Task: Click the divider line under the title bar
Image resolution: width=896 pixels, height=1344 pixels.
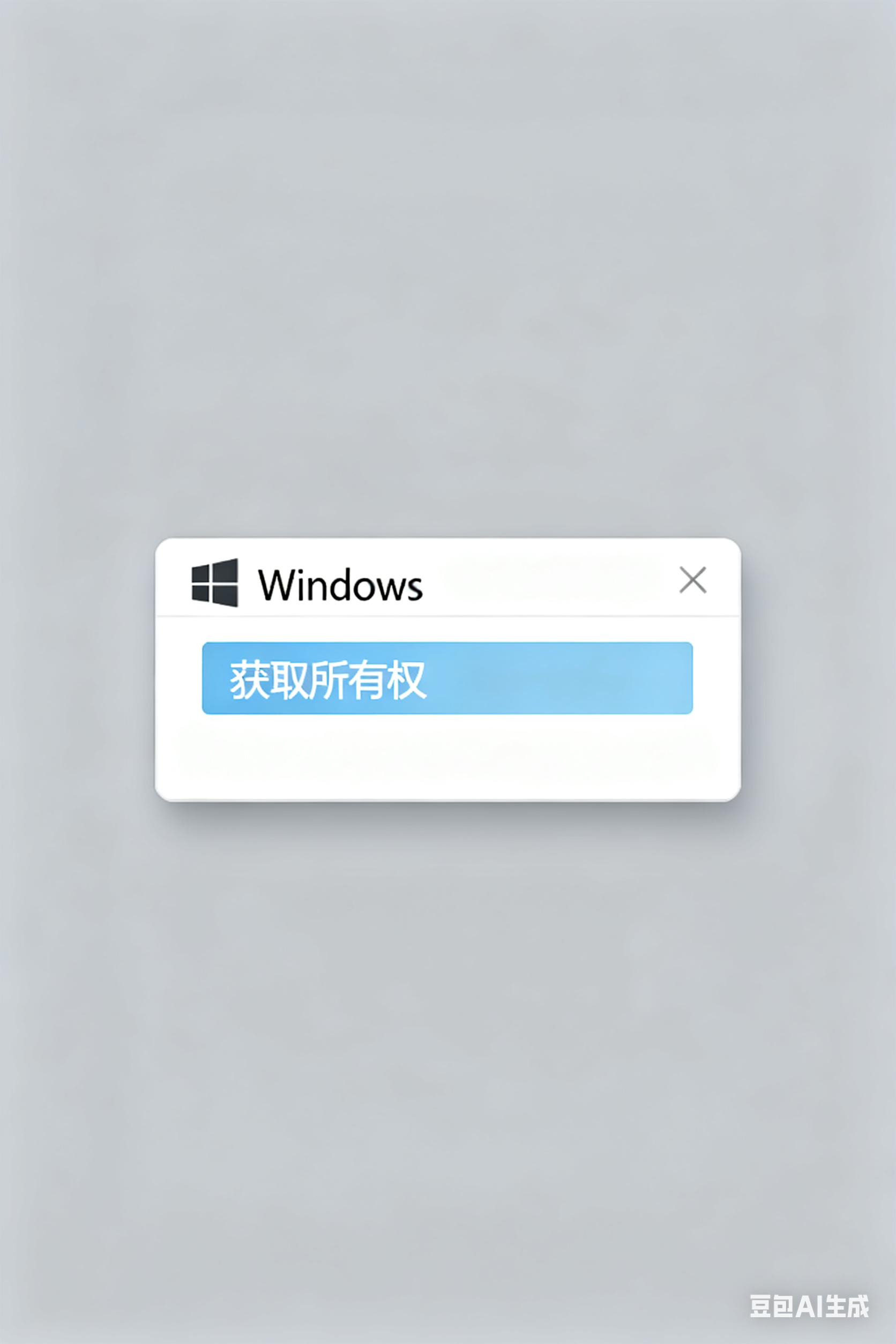Action: [x=448, y=616]
